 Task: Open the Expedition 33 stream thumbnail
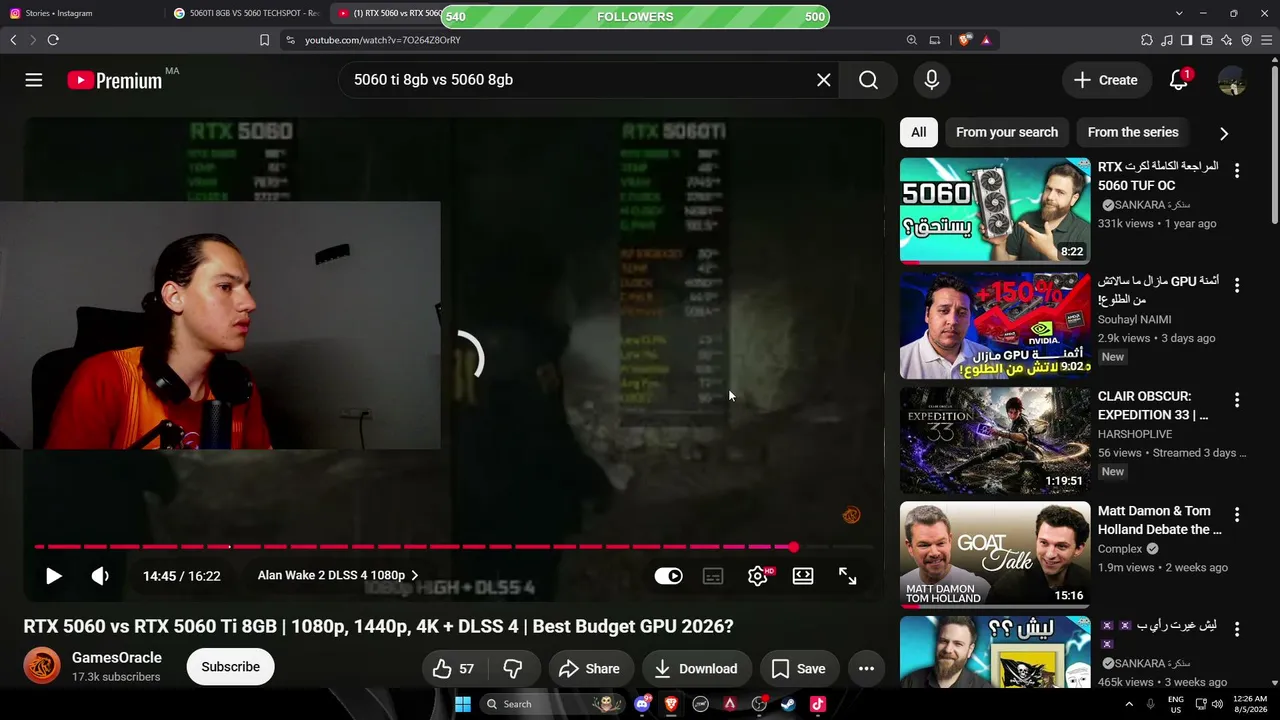click(995, 440)
